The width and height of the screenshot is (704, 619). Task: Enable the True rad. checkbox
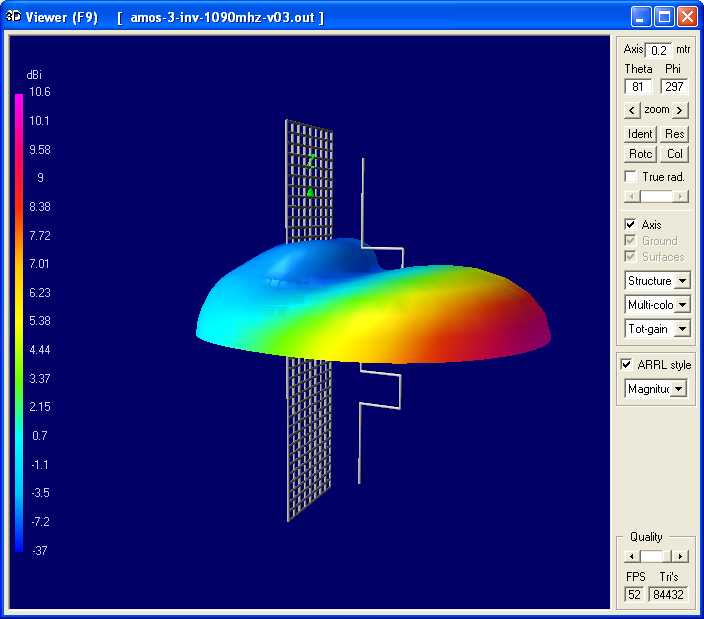630,177
